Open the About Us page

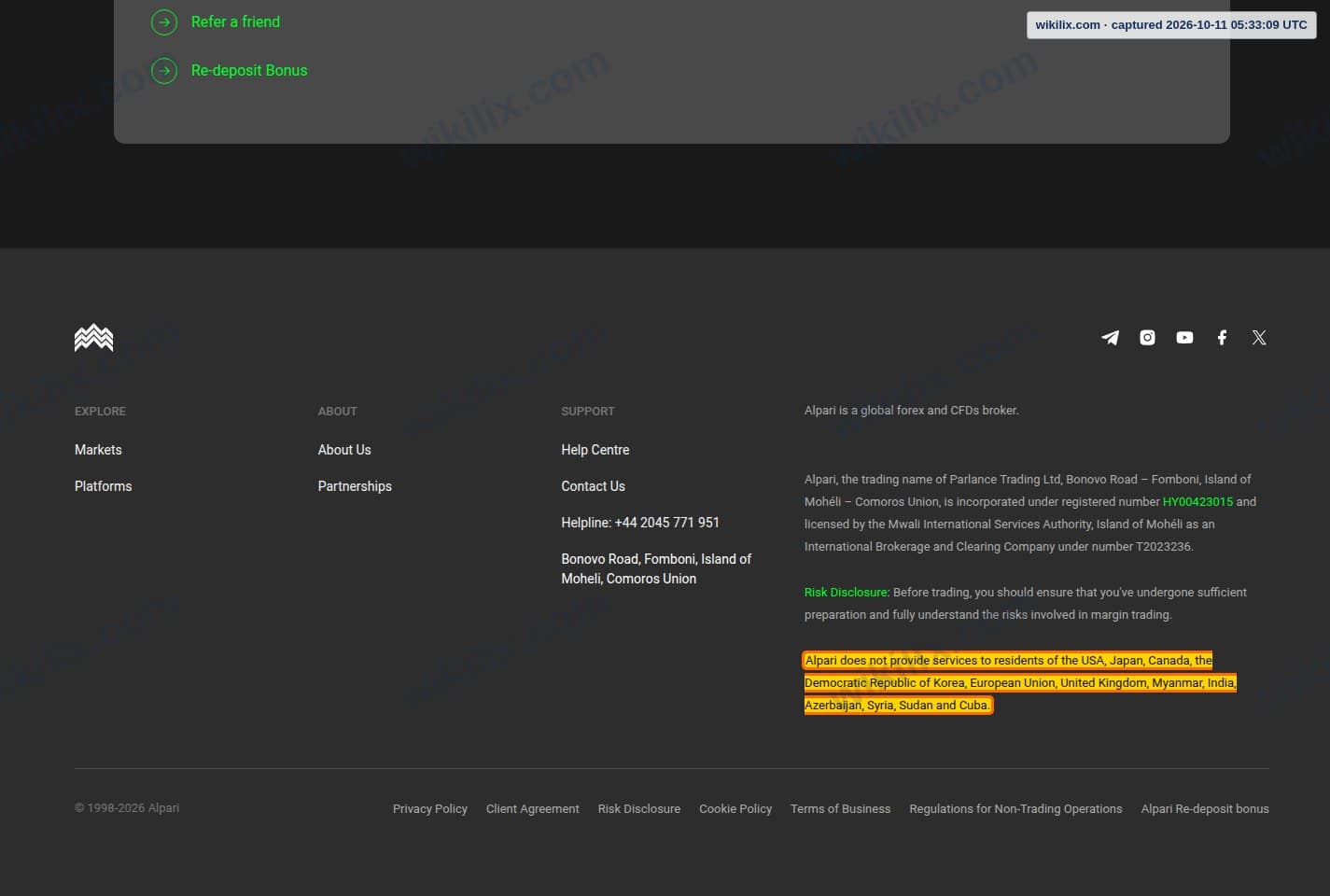click(344, 450)
